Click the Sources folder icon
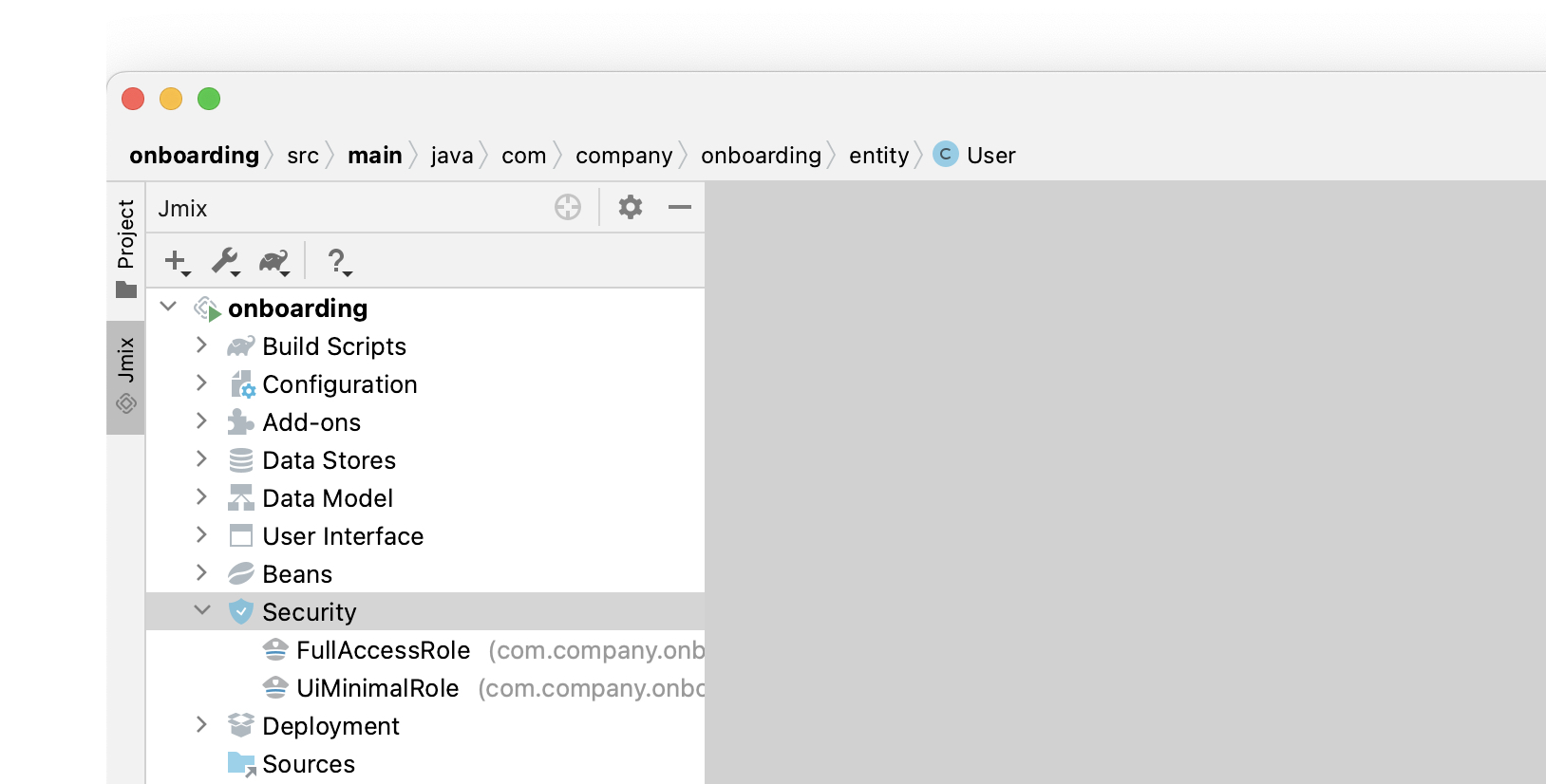The image size is (1546, 784). point(242,764)
